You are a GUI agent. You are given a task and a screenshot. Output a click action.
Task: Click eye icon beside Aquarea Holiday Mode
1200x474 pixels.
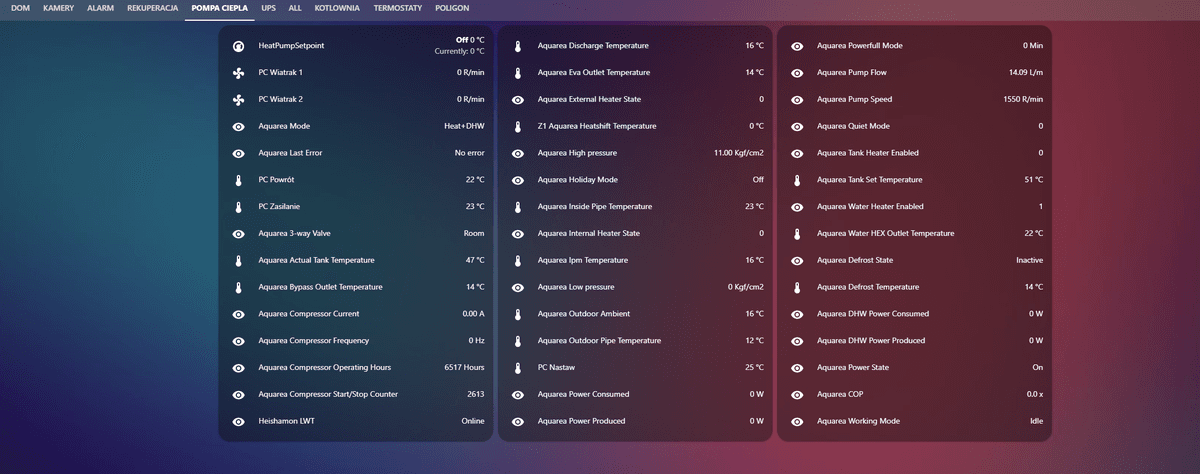pyautogui.click(x=518, y=180)
